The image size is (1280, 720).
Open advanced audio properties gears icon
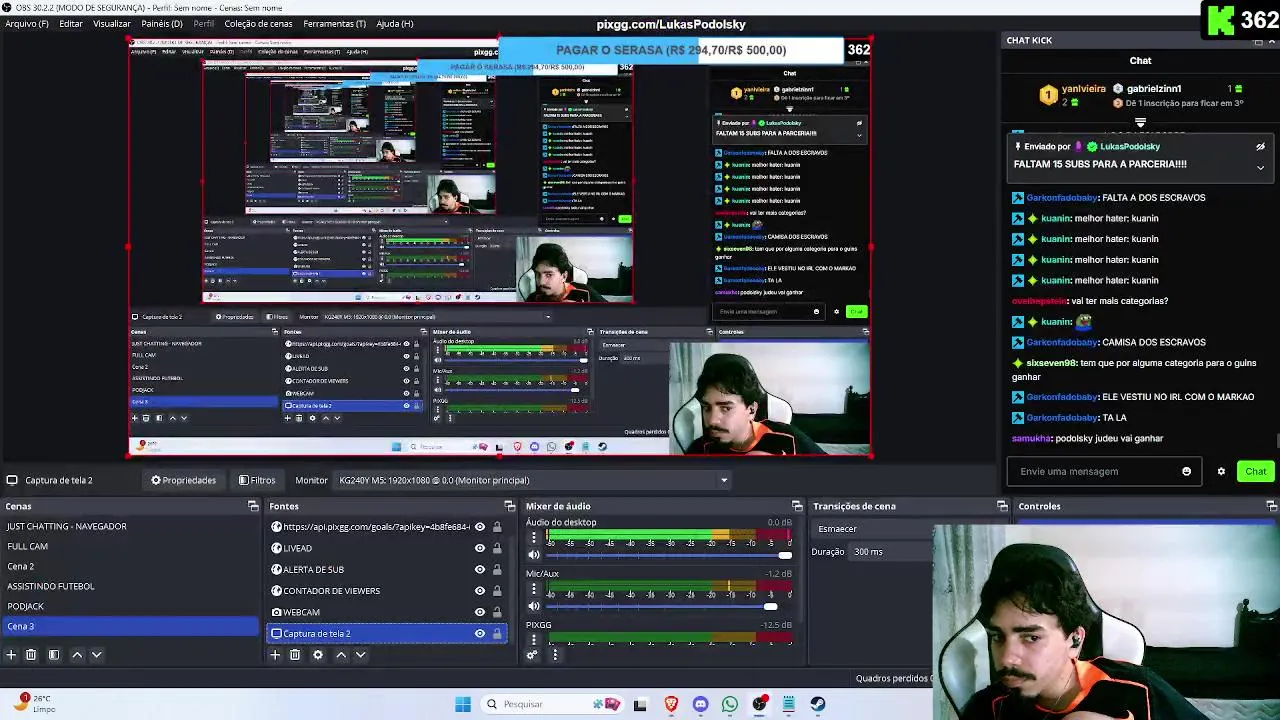[x=533, y=655]
